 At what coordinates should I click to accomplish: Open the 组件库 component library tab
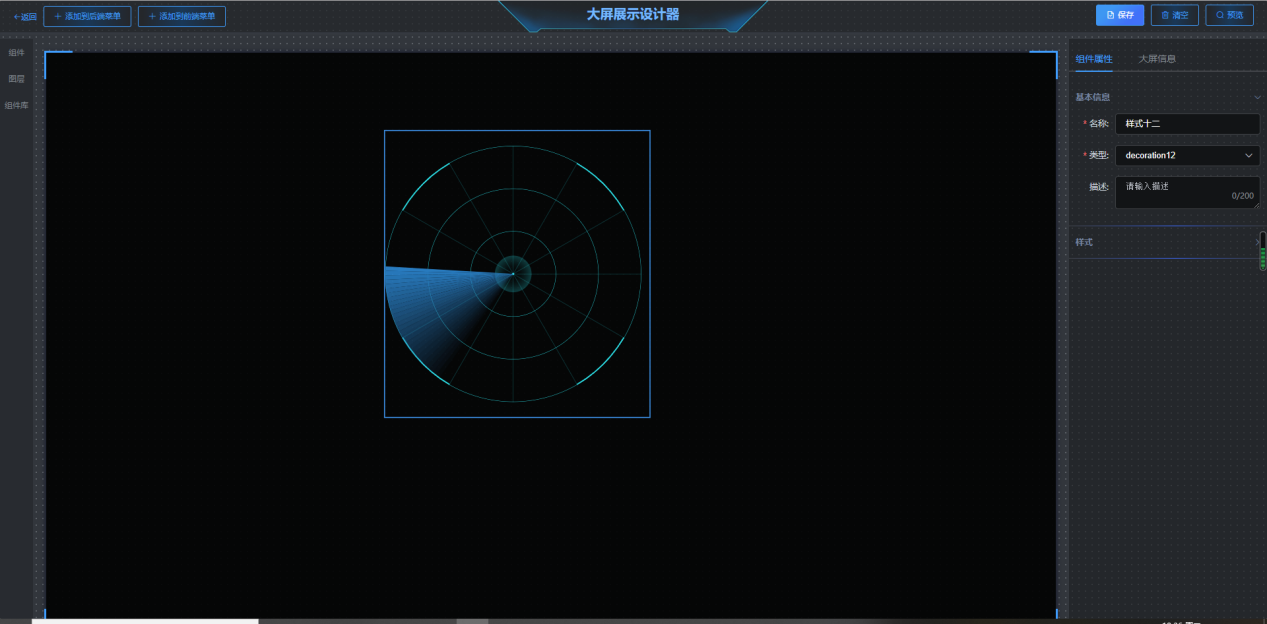point(16,105)
